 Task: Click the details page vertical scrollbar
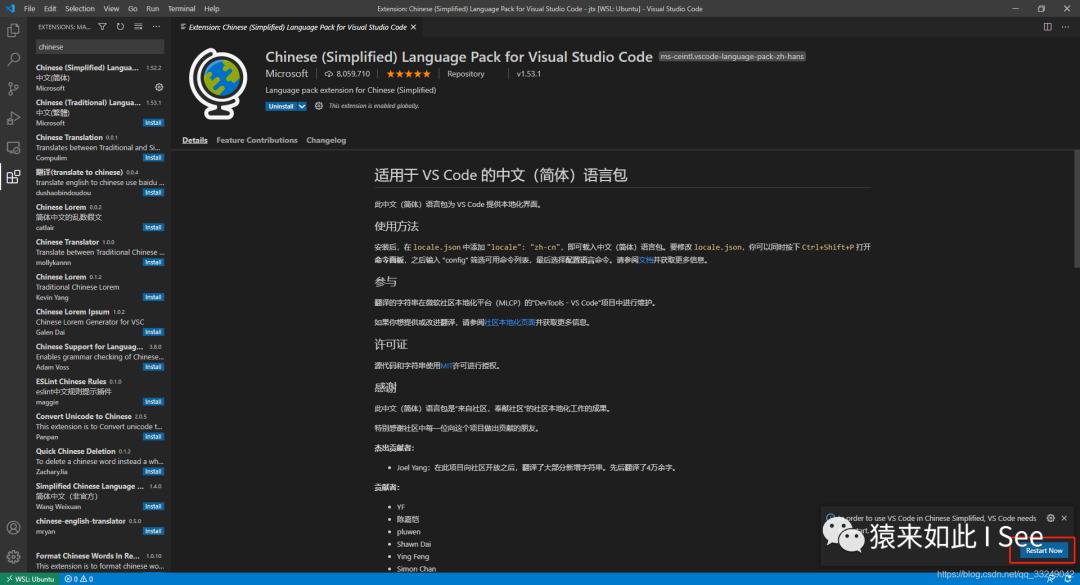pyautogui.click(x=1076, y=209)
